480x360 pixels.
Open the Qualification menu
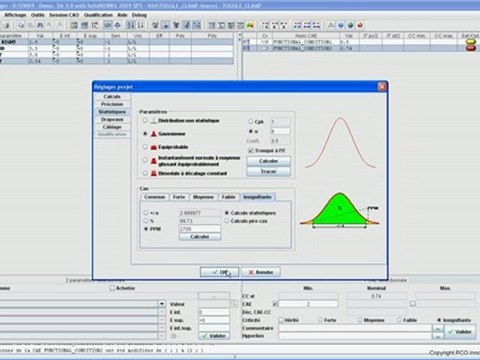(x=98, y=15)
